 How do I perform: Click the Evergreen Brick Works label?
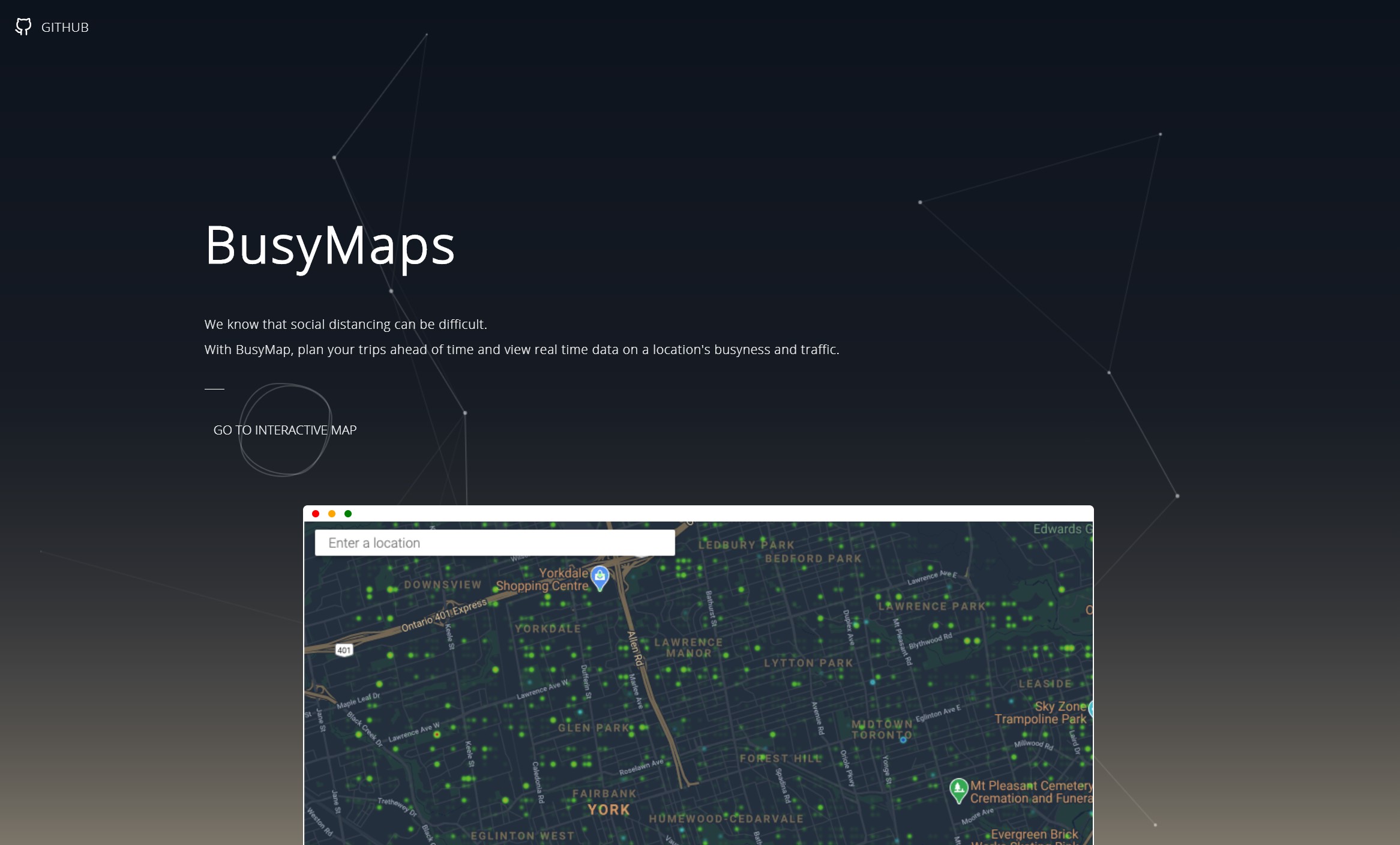[x=1034, y=834]
